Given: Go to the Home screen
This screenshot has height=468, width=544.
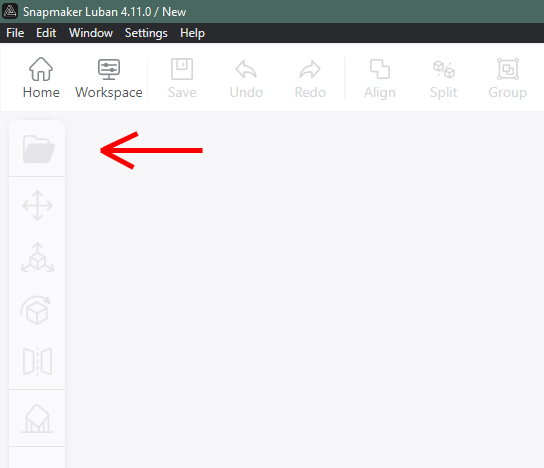Looking at the screenshot, I should pos(41,78).
